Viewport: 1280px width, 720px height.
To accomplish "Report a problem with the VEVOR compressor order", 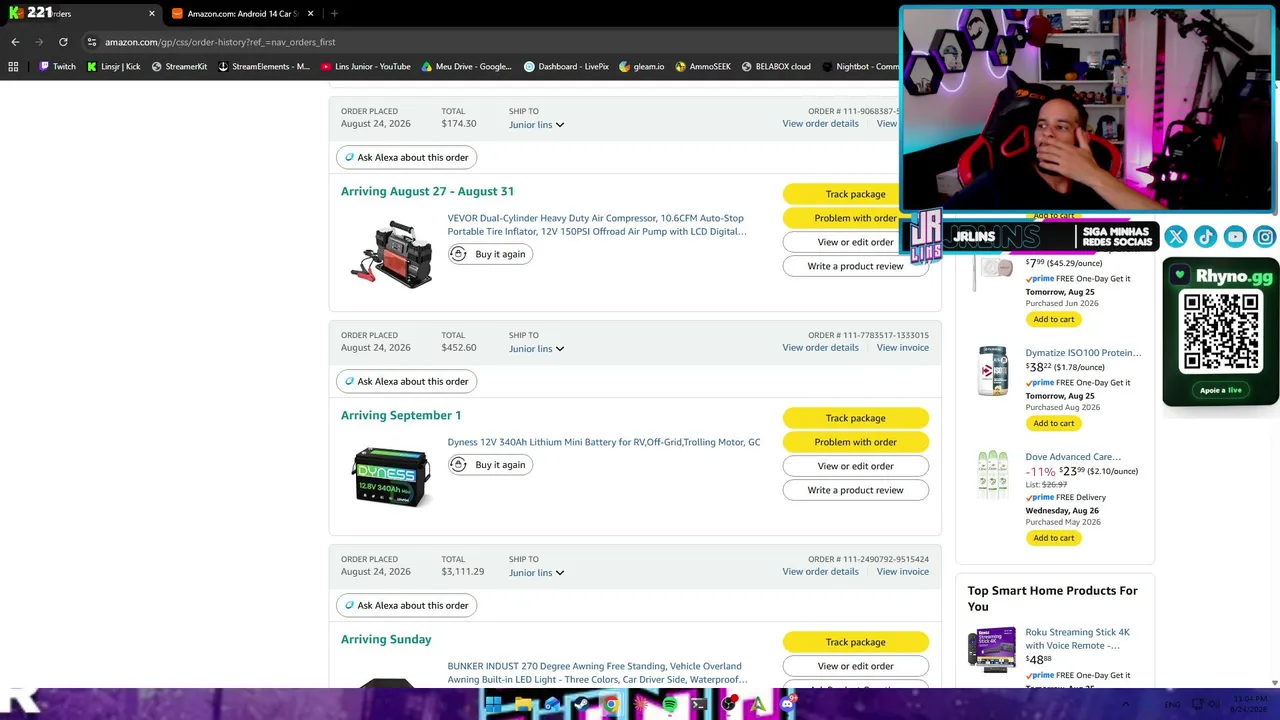I will coord(855,218).
